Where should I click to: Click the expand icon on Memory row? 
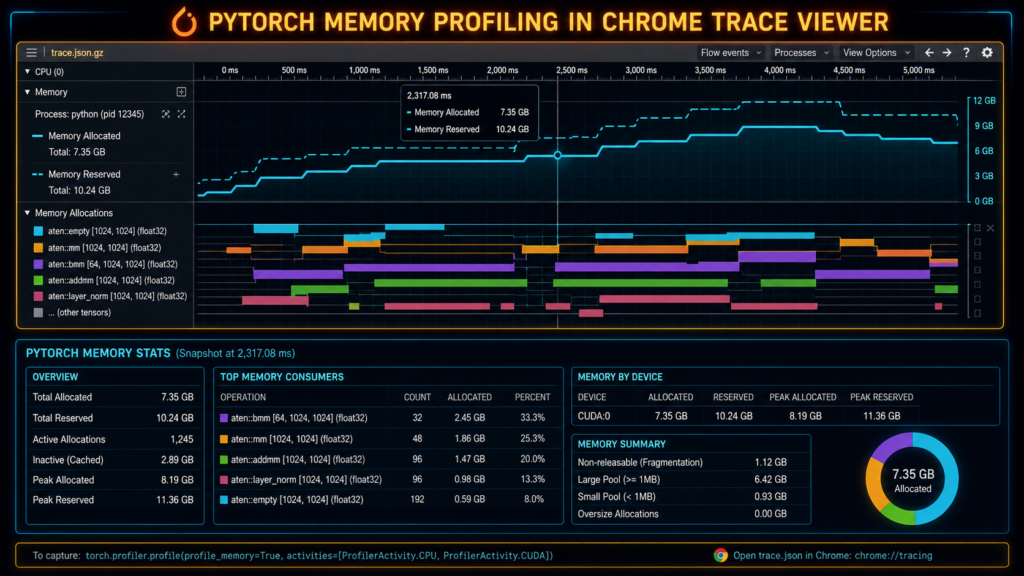(x=182, y=92)
